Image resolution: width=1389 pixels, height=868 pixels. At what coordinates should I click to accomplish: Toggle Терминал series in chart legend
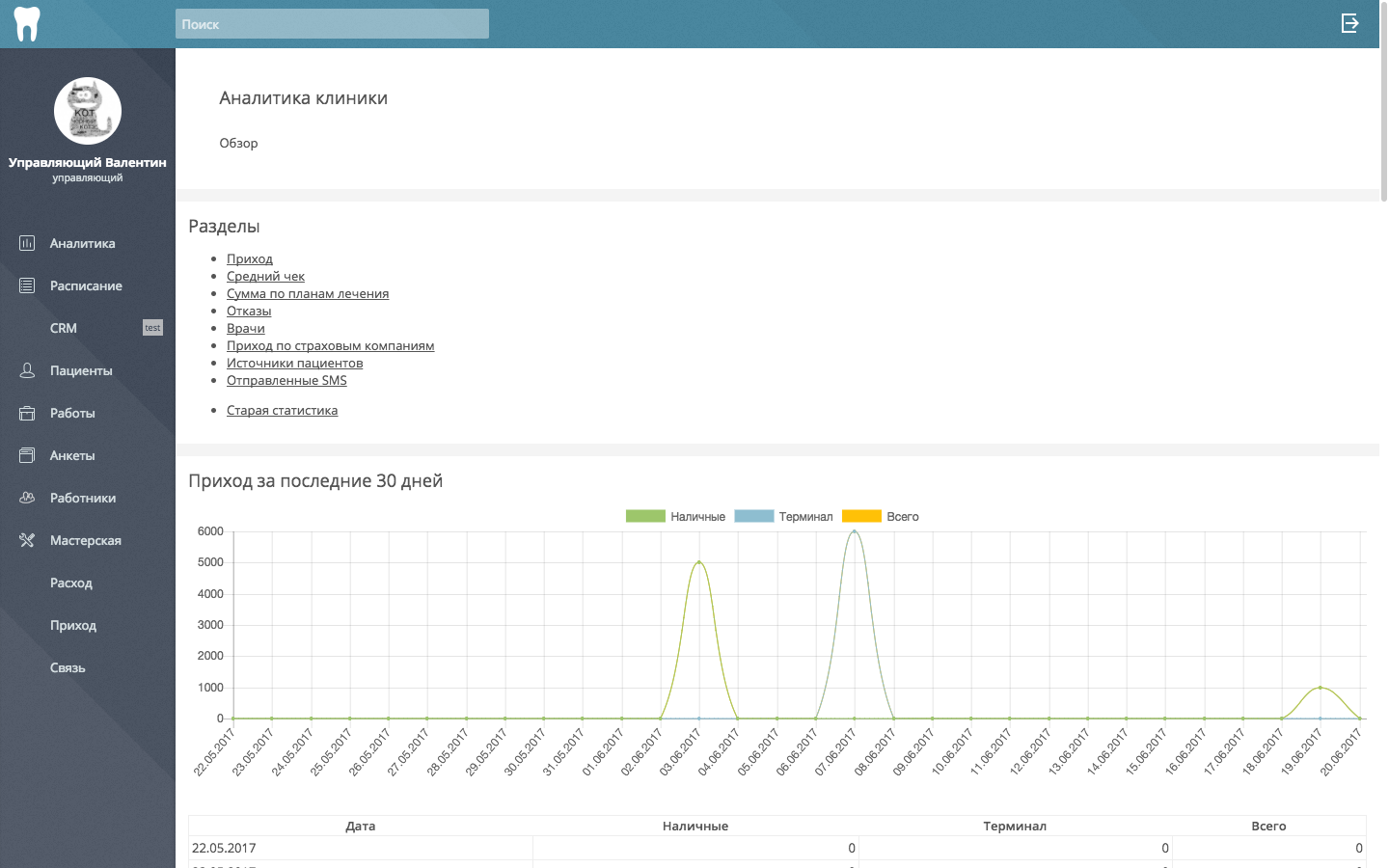(783, 517)
